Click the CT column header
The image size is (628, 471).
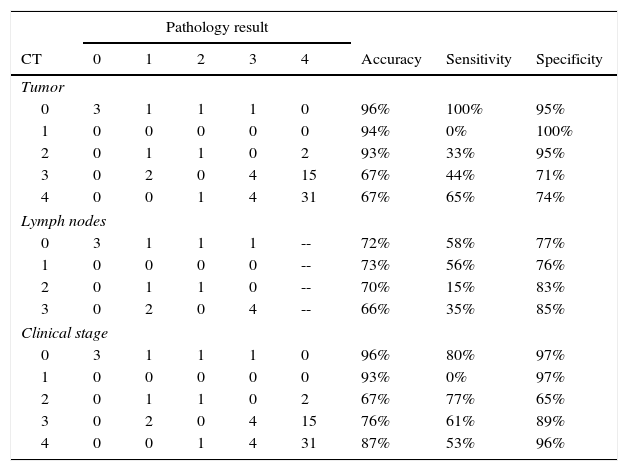31,60
